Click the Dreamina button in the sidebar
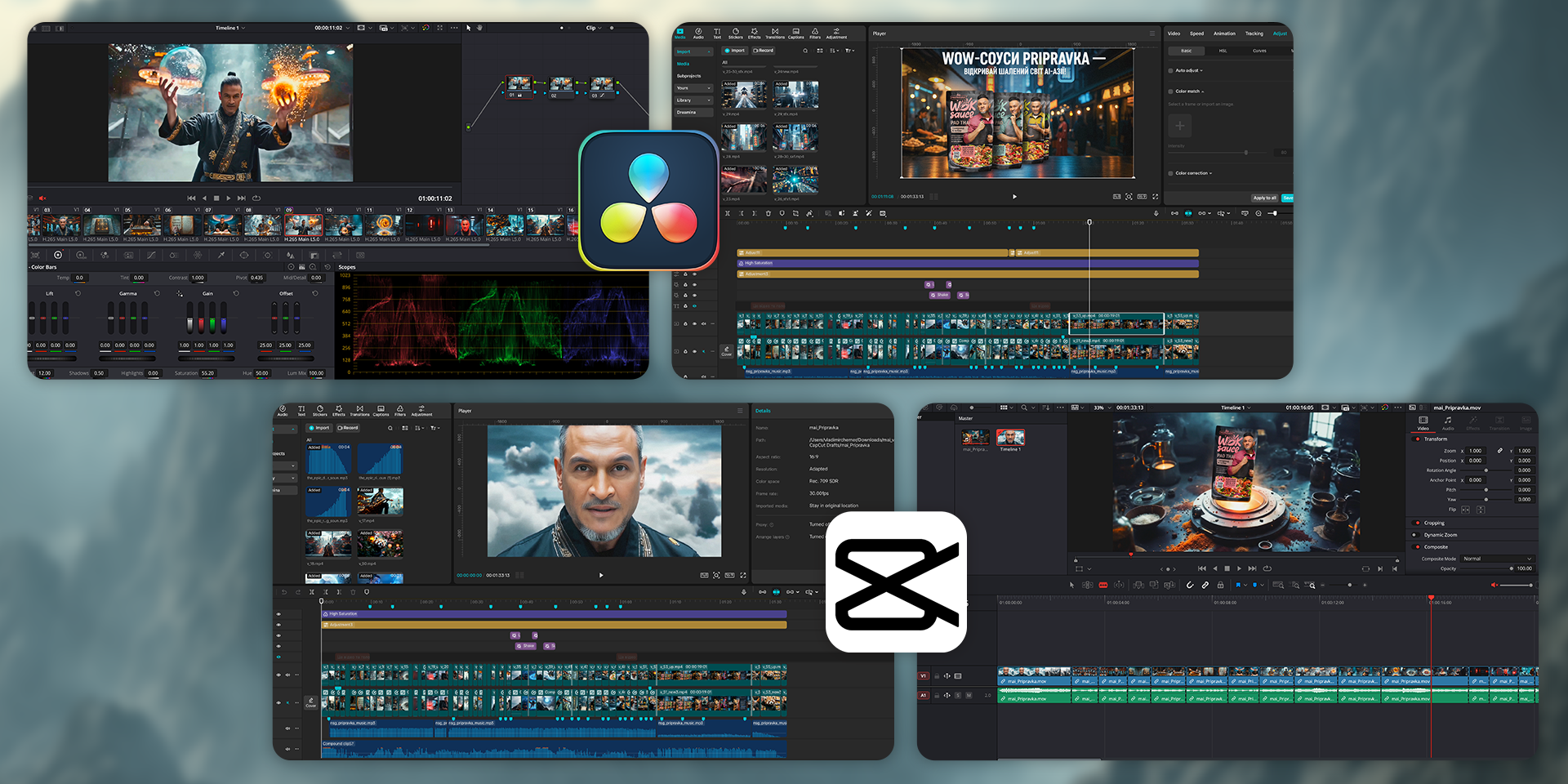This screenshot has width=1568, height=784. pos(687,113)
